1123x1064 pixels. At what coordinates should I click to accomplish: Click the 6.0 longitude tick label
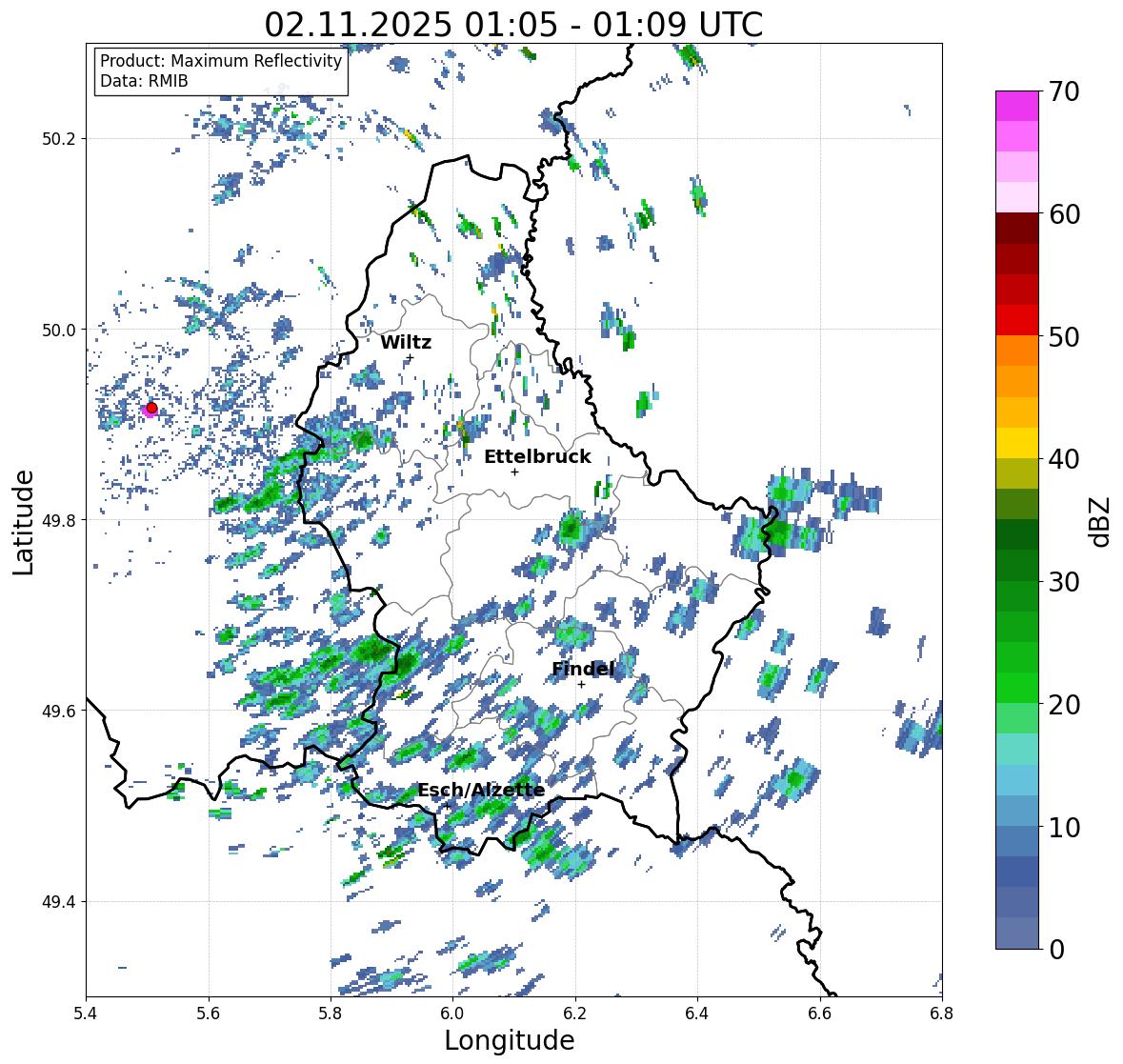point(452,1013)
